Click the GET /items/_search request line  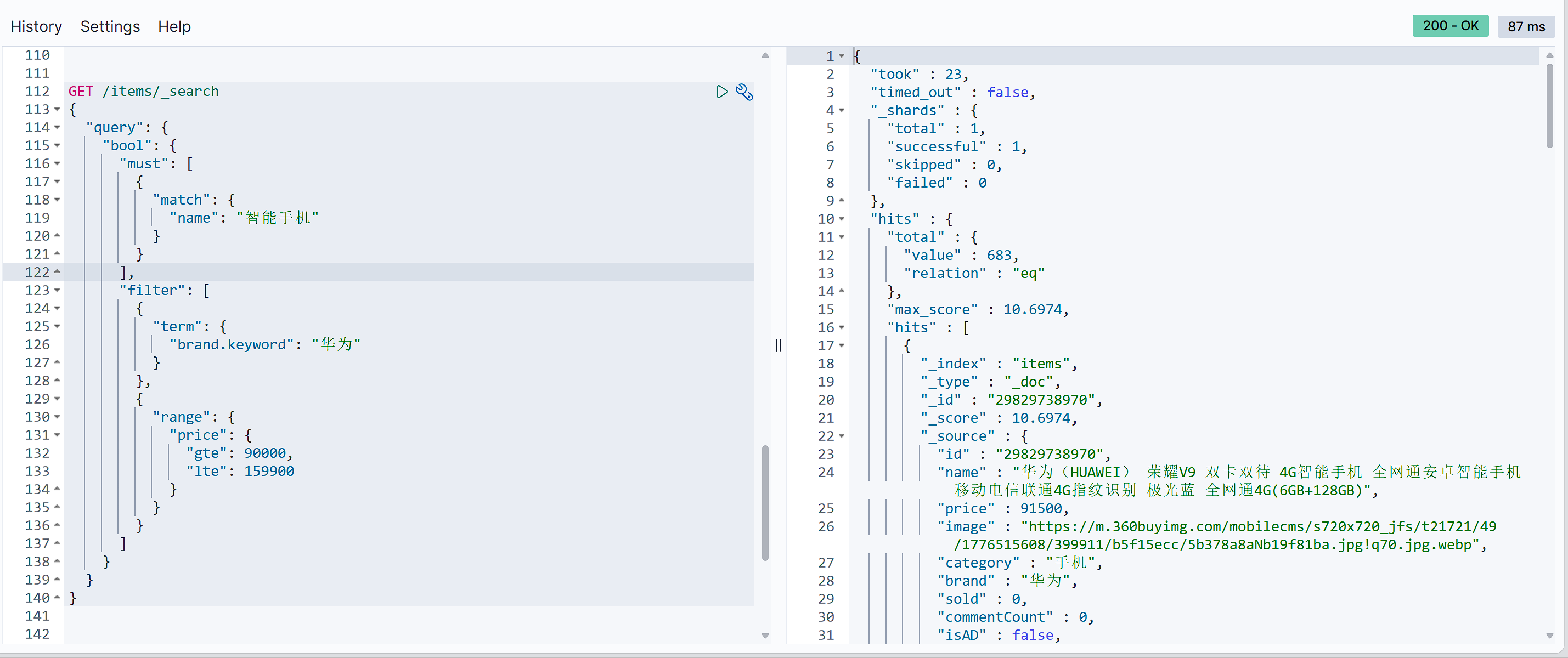144,91
